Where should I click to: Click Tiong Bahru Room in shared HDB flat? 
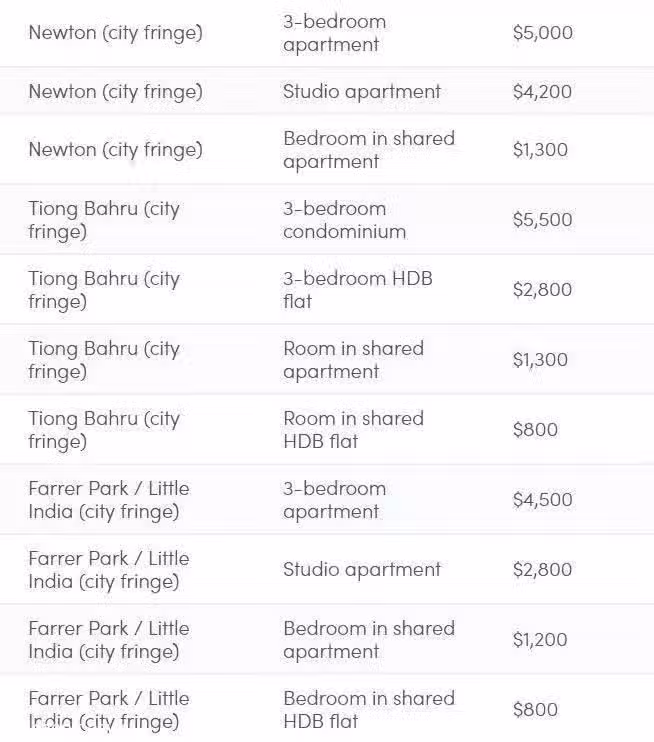point(354,430)
